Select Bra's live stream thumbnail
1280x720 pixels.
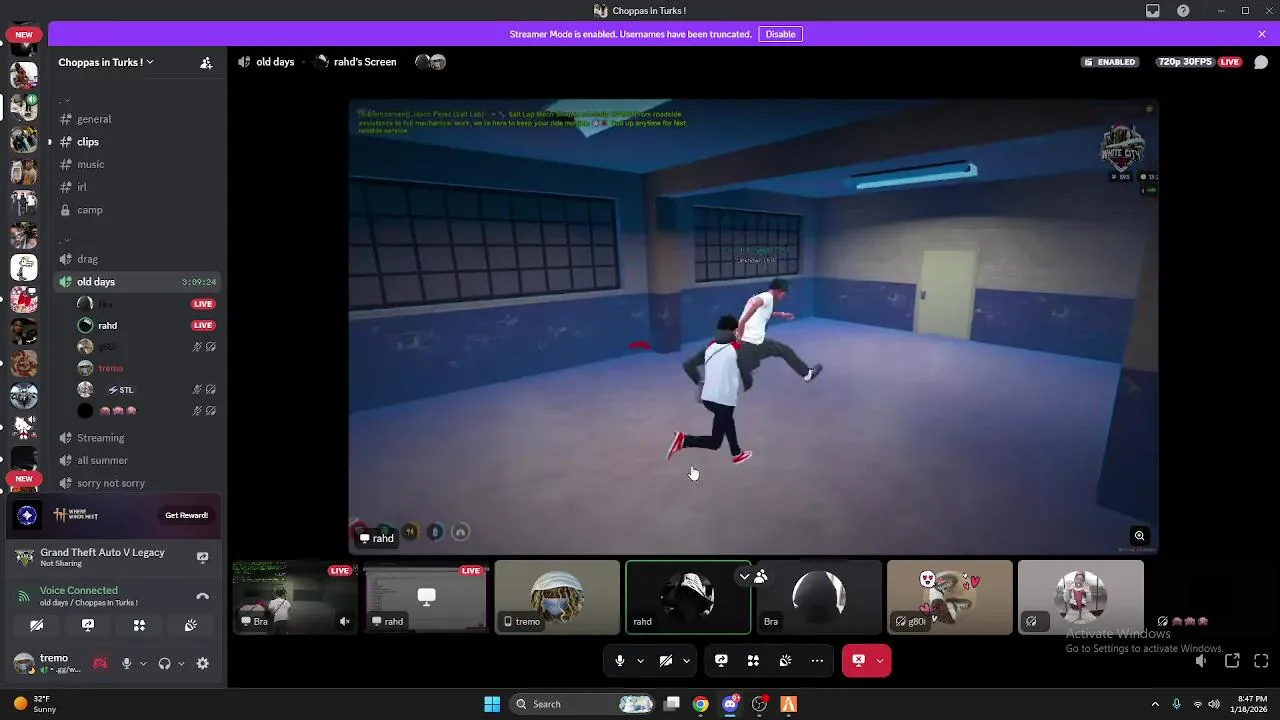pos(295,597)
